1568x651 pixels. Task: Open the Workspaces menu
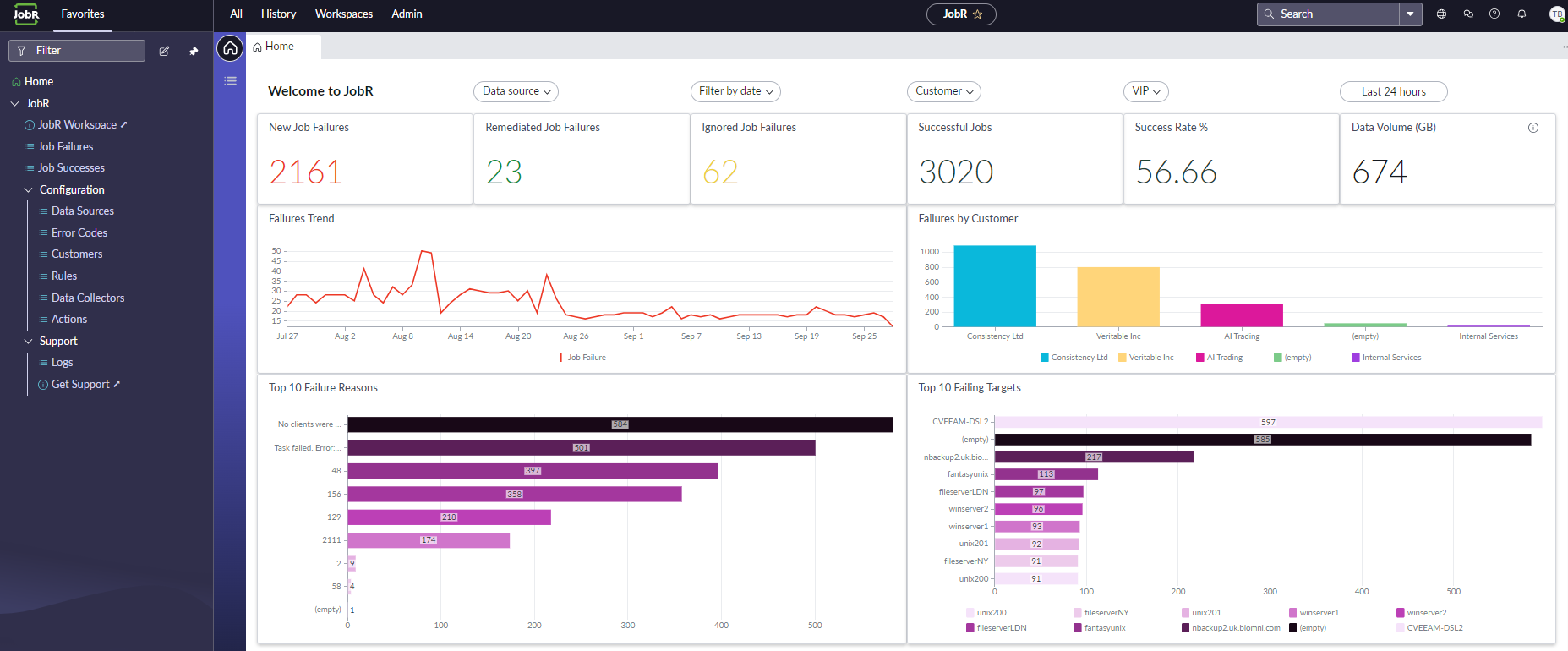pos(343,14)
